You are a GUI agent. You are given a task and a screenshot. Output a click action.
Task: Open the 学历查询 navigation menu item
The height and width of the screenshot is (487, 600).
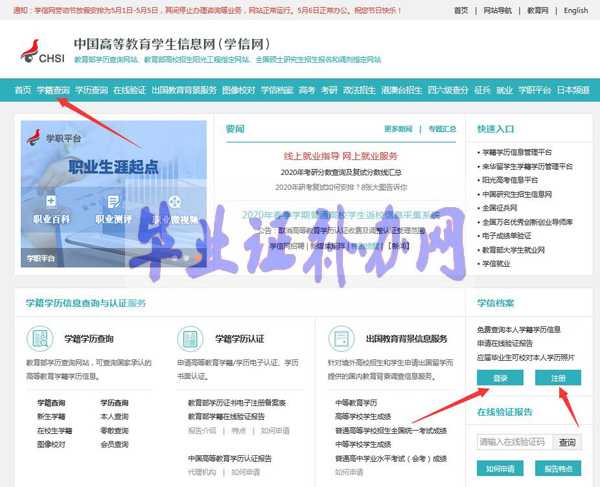[x=90, y=90]
